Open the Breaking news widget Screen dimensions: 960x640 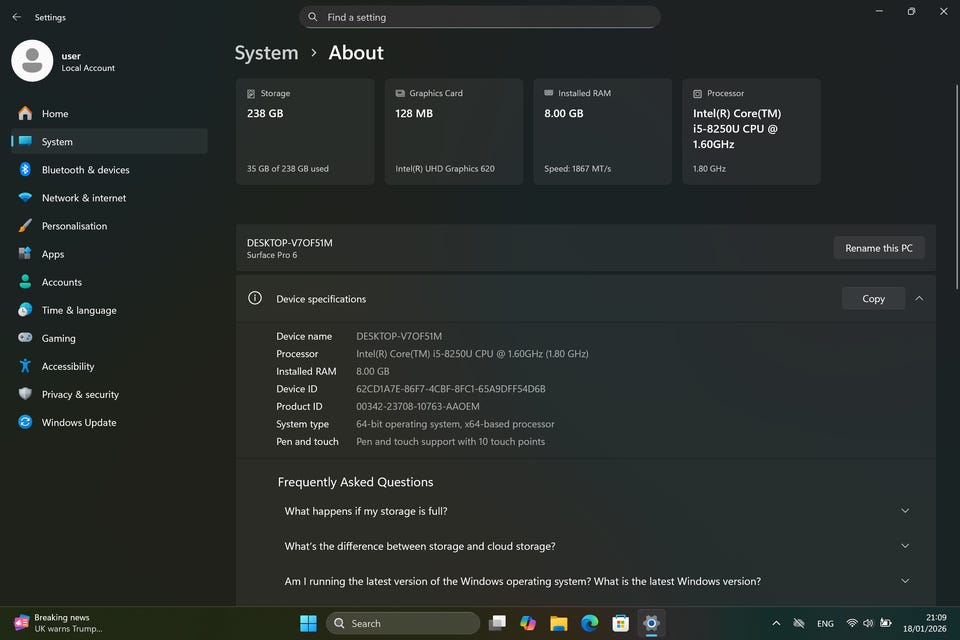pos(59,623)
